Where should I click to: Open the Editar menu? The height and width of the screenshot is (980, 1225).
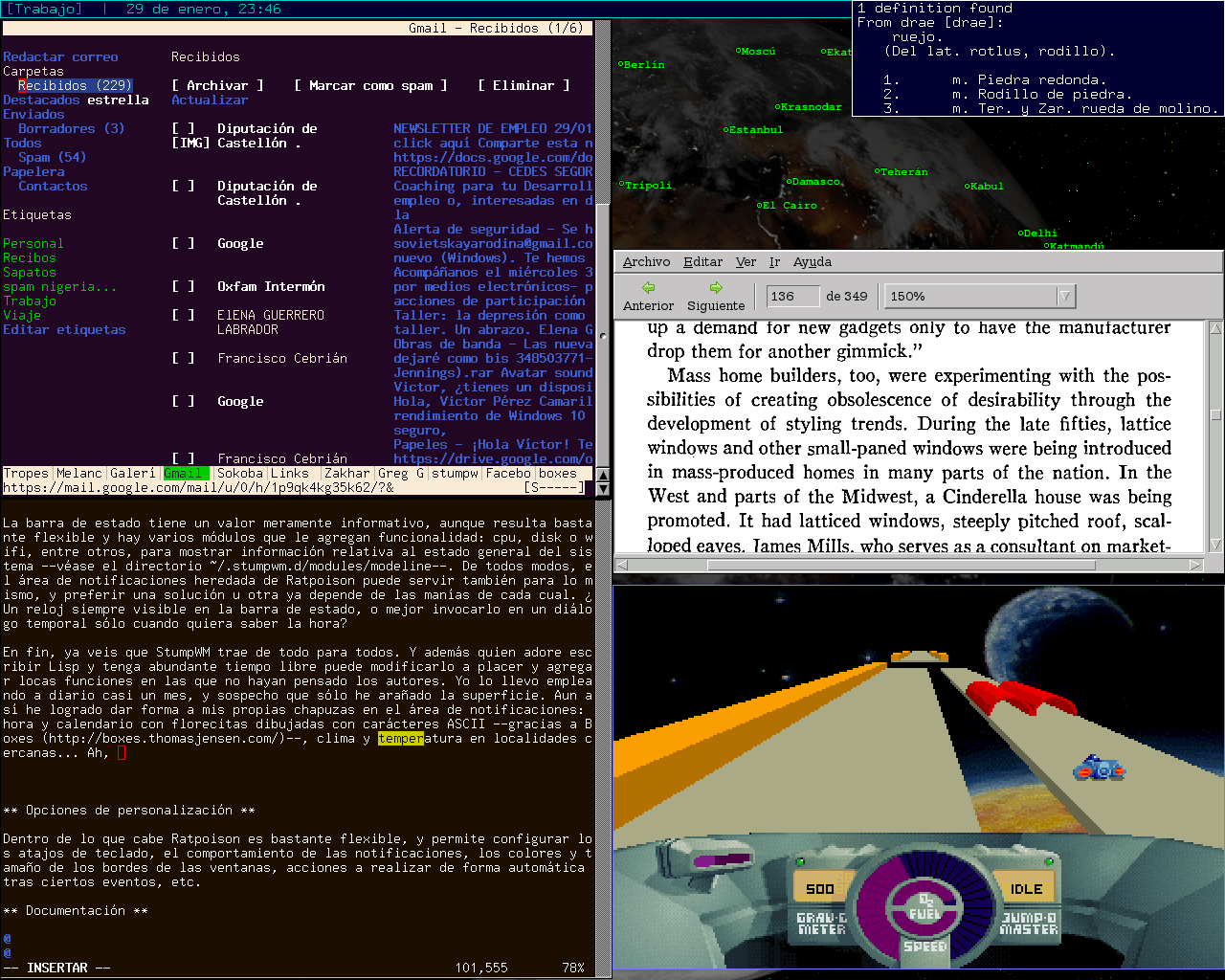click(702, 261)
